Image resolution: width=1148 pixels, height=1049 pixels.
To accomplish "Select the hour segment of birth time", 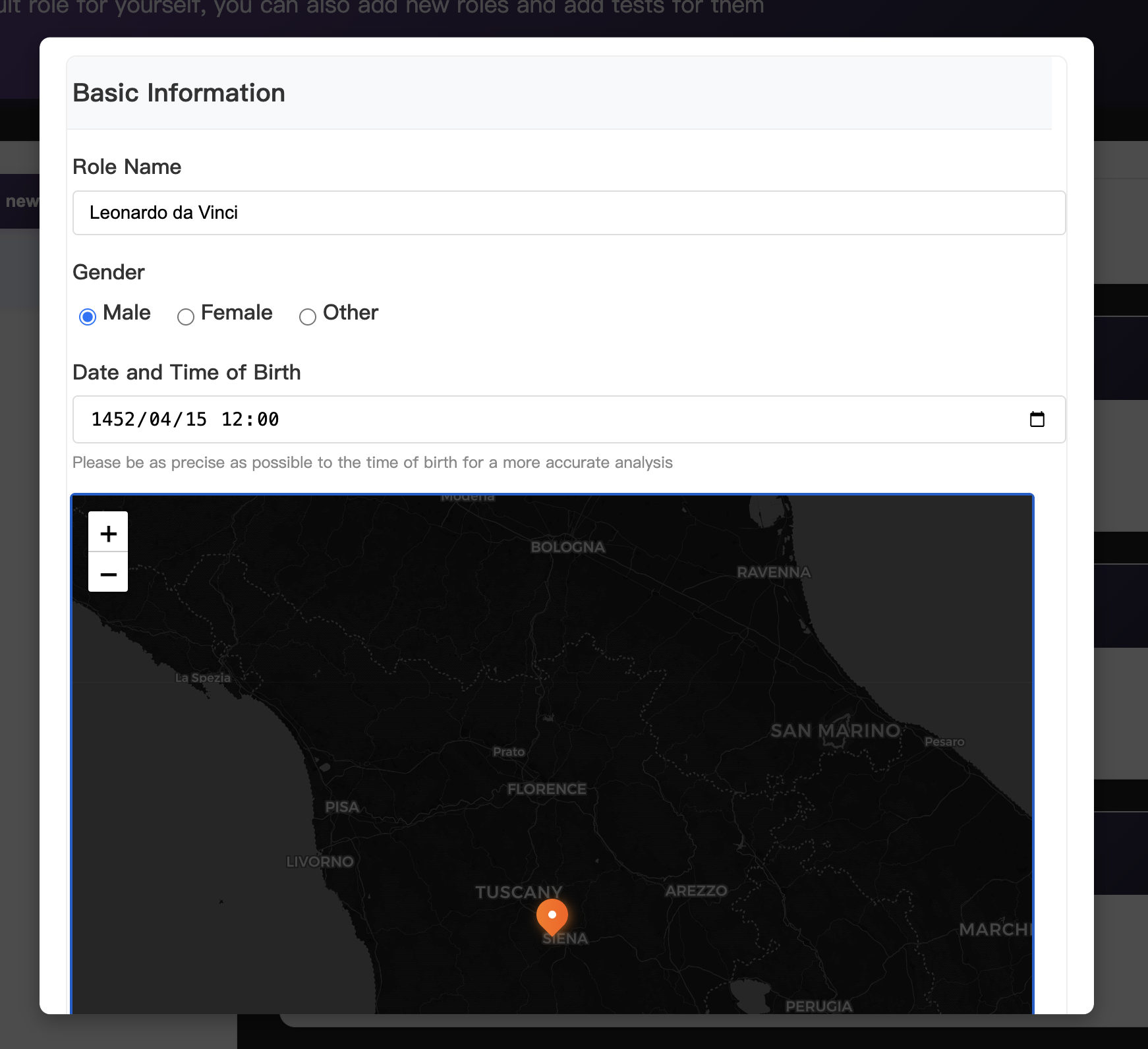I will coord(232,419).
